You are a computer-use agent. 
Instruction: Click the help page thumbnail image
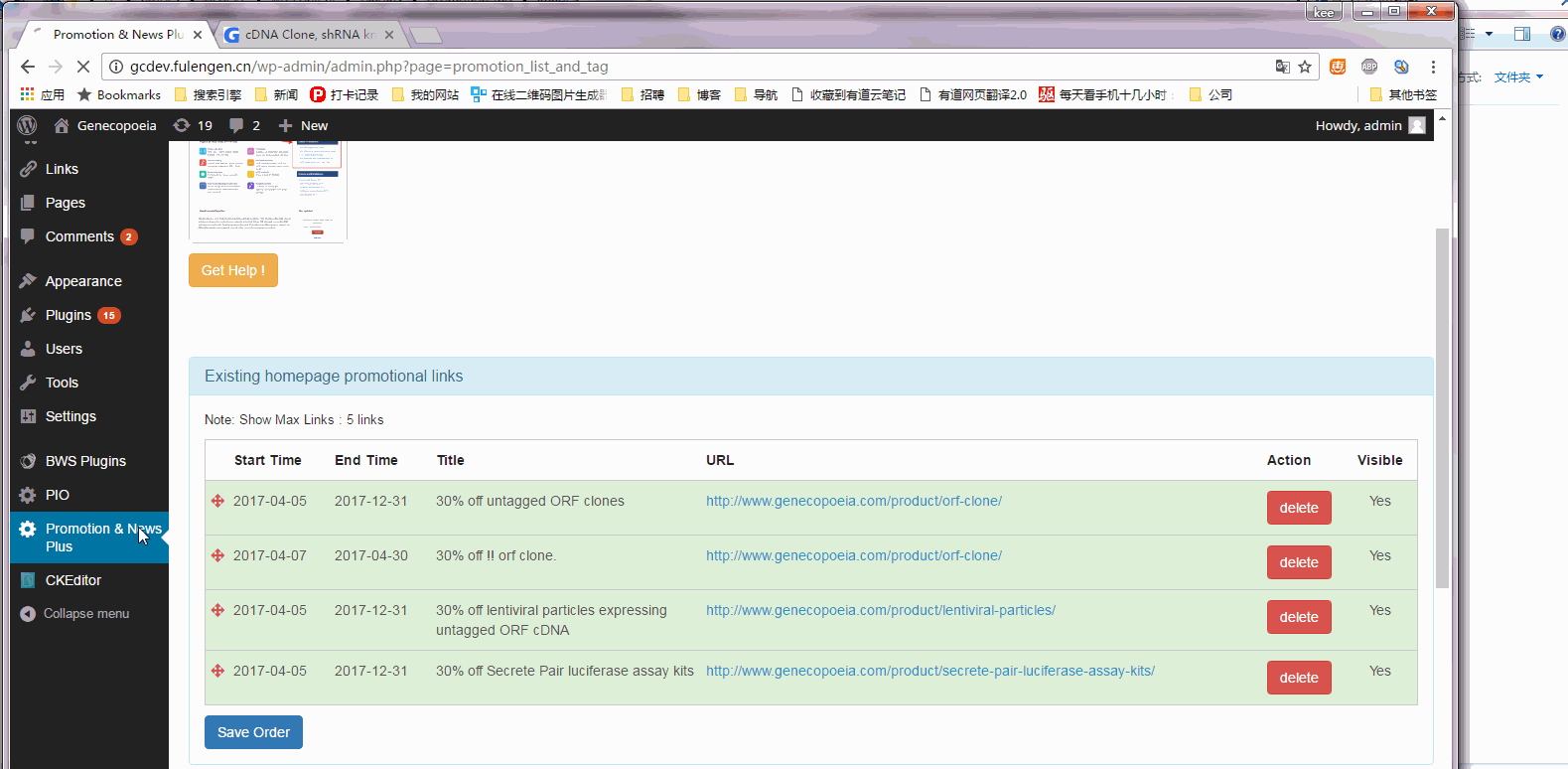coord(268,191)
